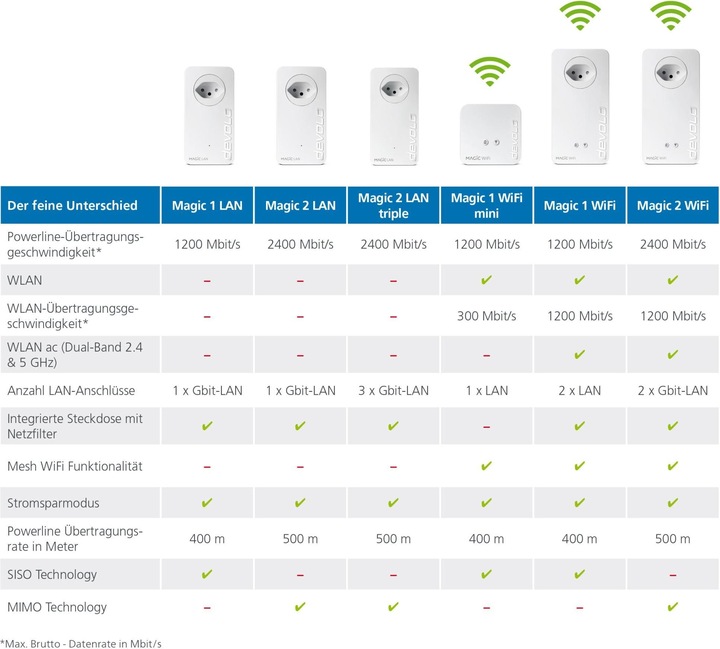Click the SISO dash for Magic 2 LAN
Screen dimensions: 720x649
(x=300, y=575)
